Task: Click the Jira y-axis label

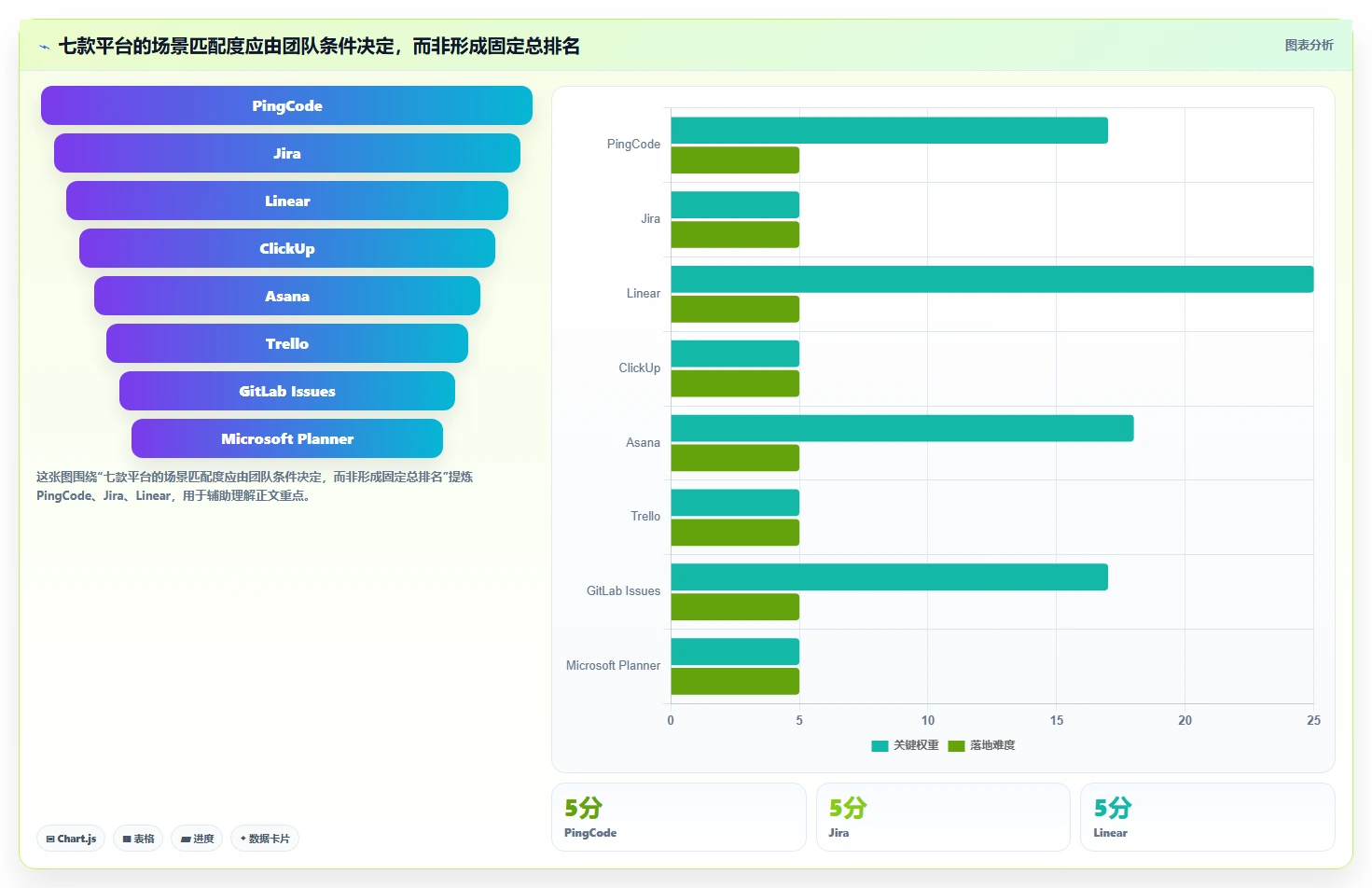Action: click(650, 219)
